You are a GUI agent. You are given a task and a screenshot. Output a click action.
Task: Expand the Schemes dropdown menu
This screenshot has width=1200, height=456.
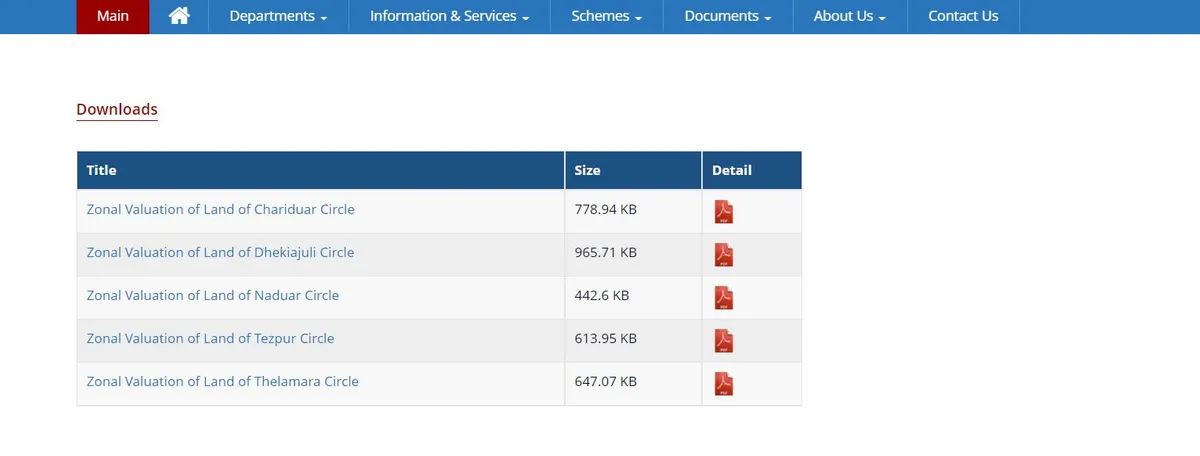coord(607,16)
